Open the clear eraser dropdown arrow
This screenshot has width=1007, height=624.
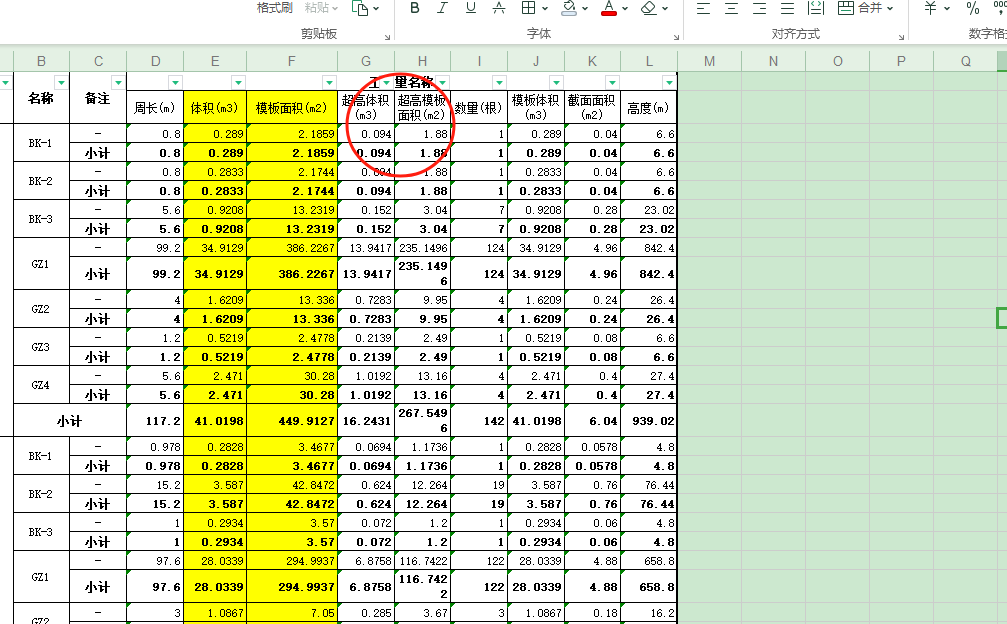(x=665, y=8)
